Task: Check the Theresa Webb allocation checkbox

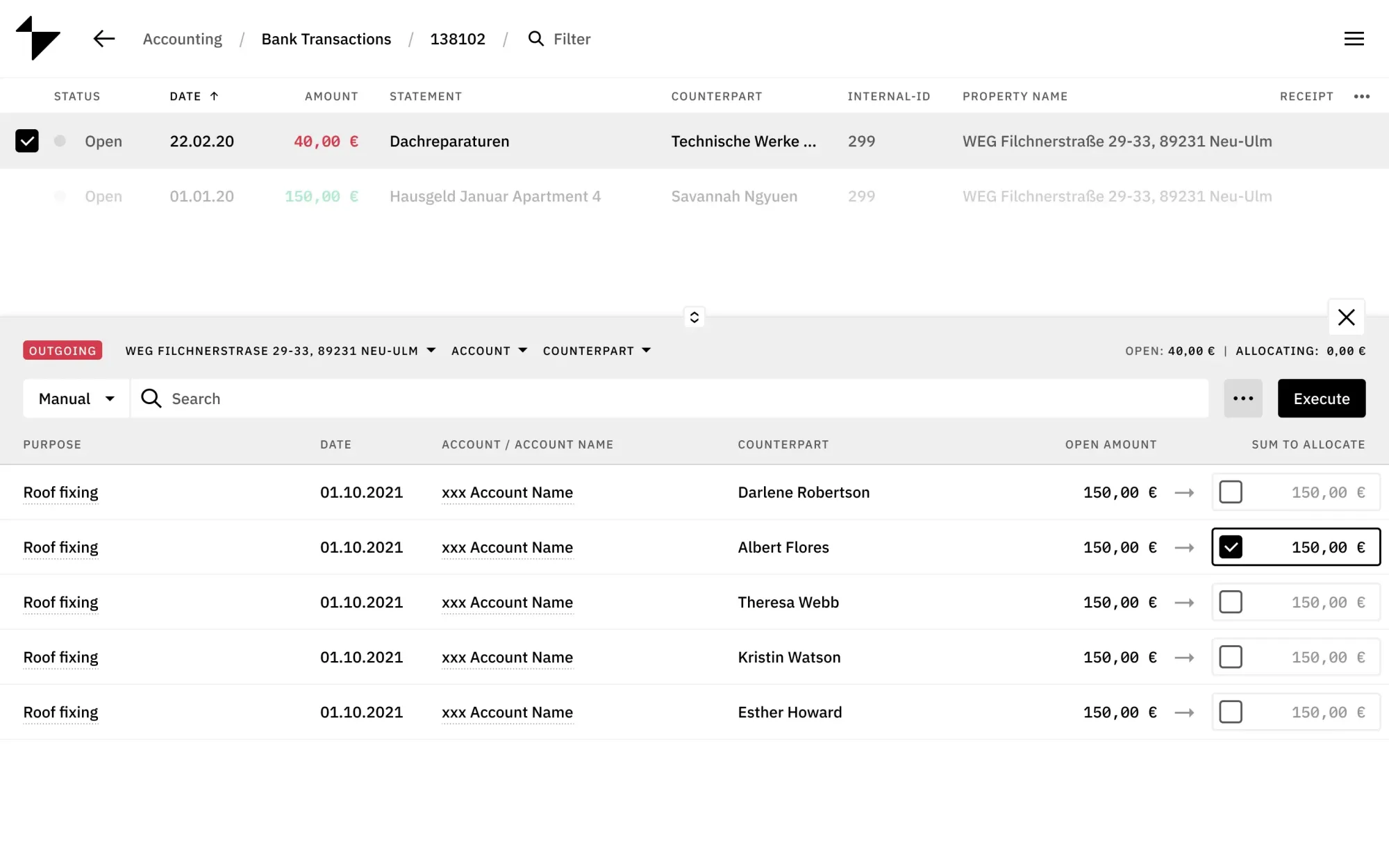Action: click(x=1230, y=602)
